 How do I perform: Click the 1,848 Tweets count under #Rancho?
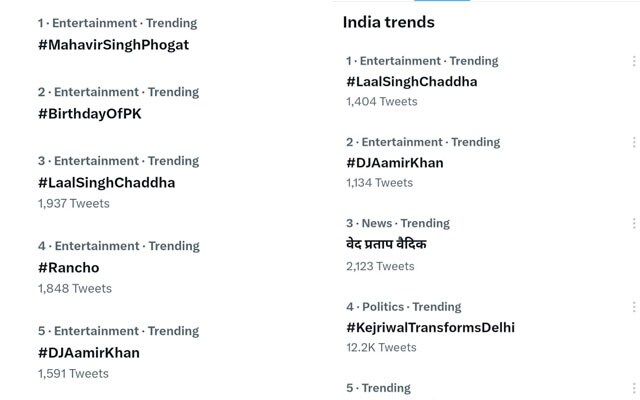pyautogui.click(x=75, y=289)
